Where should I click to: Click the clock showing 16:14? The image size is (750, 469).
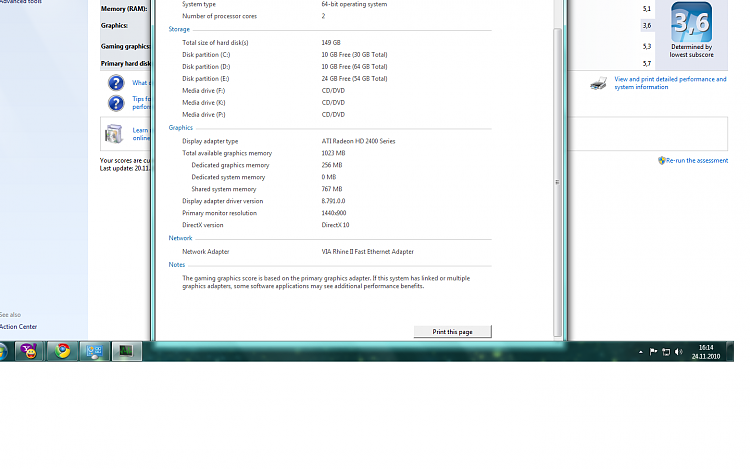pyautogui.click(x=706, y=352)
